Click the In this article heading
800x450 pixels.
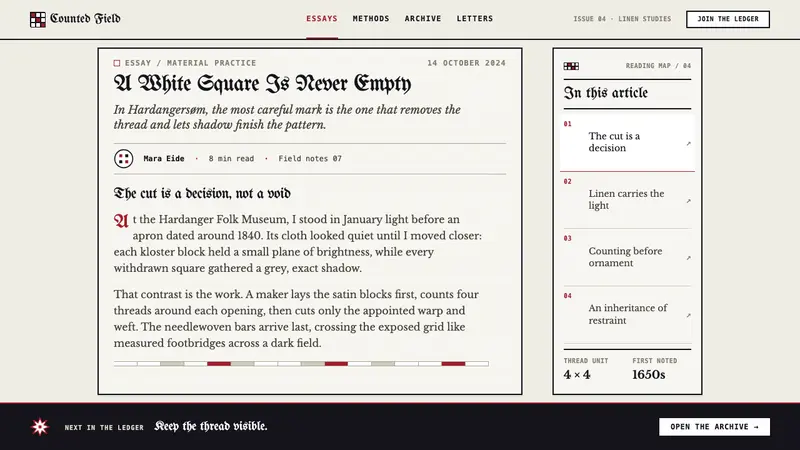click(606, 93)
